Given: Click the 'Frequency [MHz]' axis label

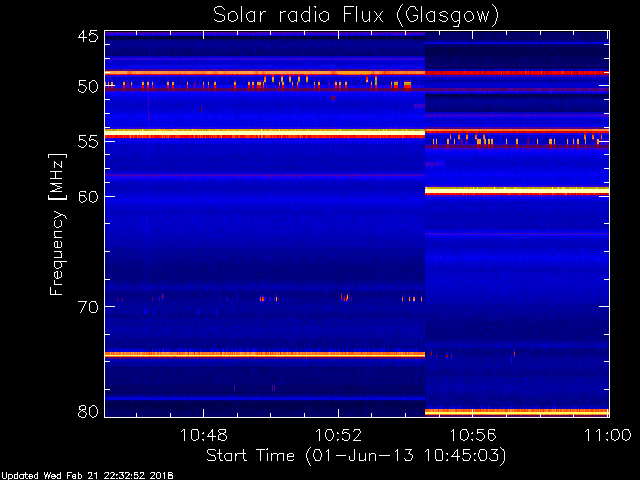Looking at the screenshot, I should click(57, 224).
